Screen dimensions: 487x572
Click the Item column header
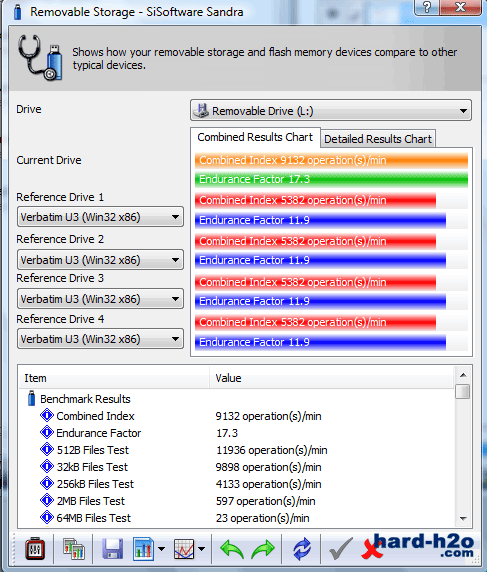click(114, 378)
